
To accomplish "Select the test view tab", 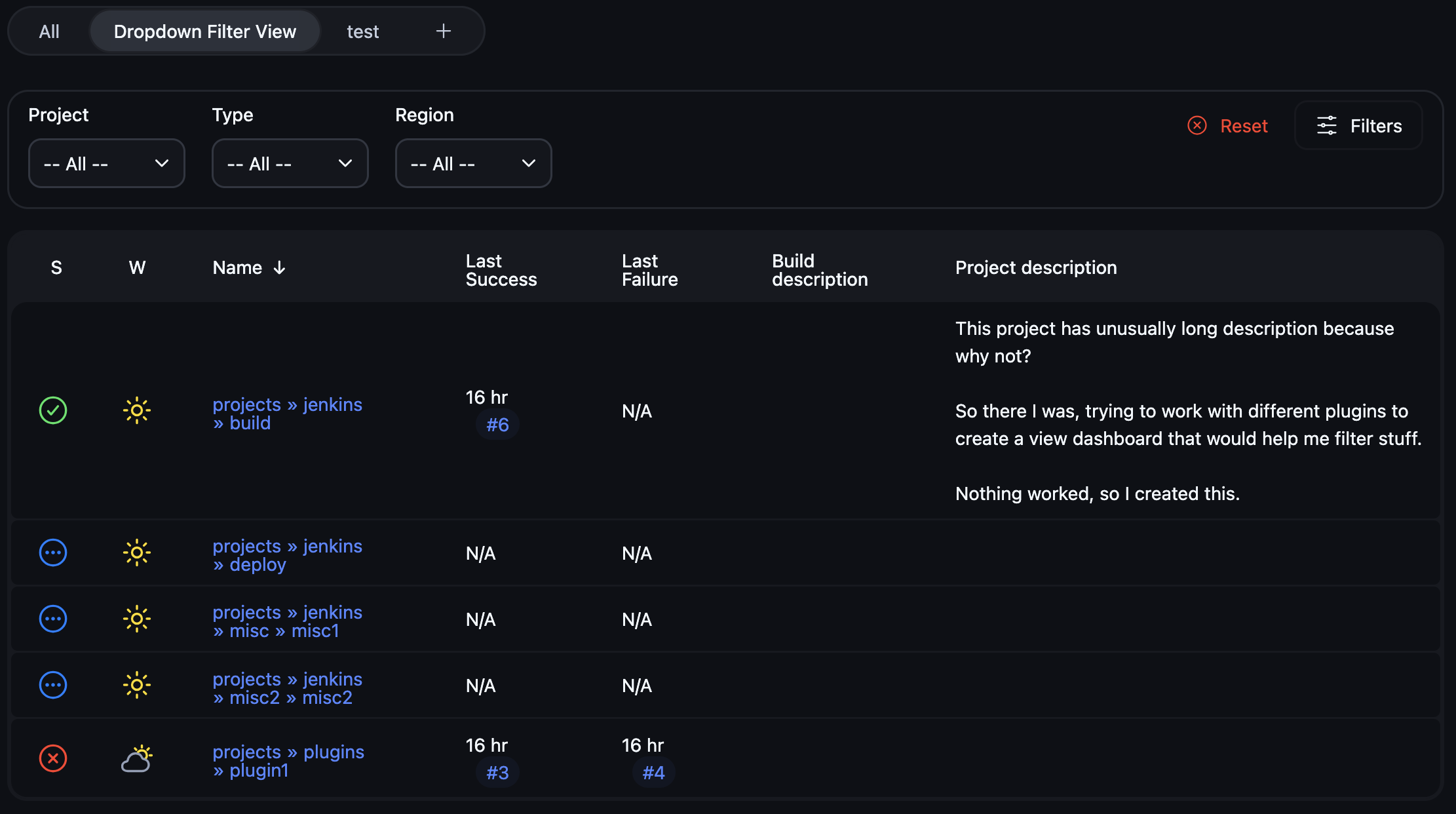I will tap(362, 31).
